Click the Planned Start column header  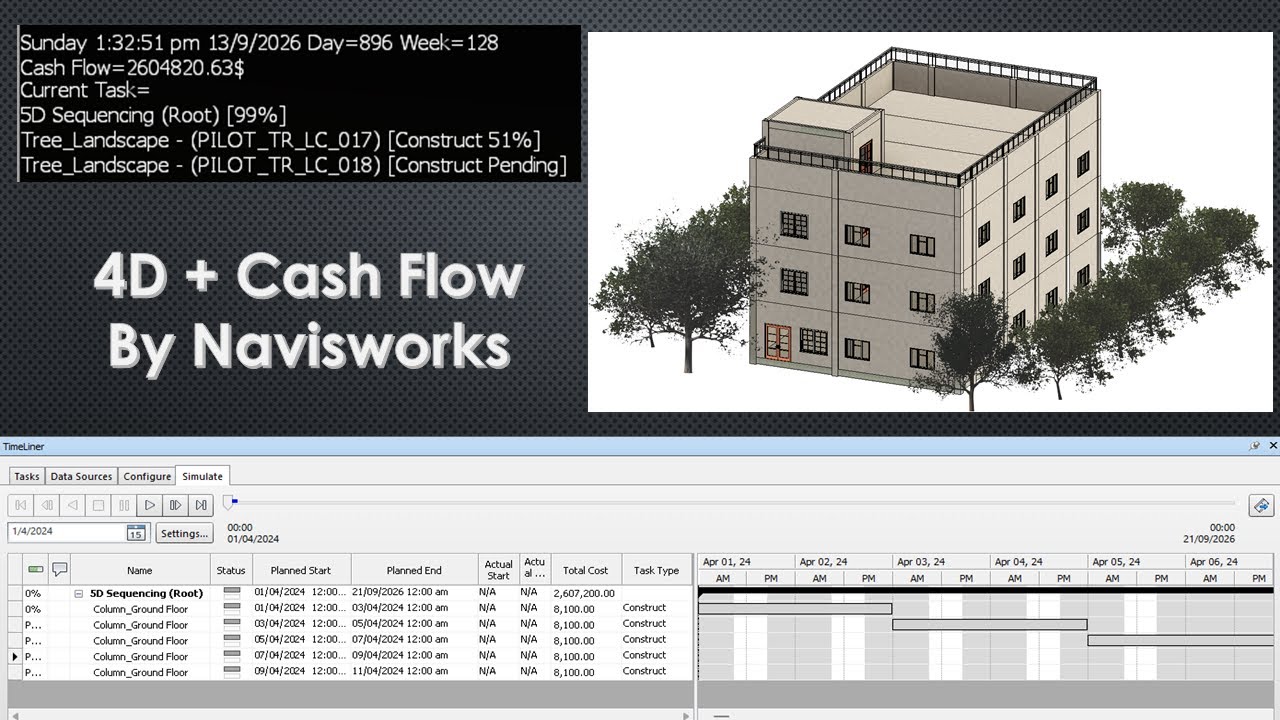(301, 570)
